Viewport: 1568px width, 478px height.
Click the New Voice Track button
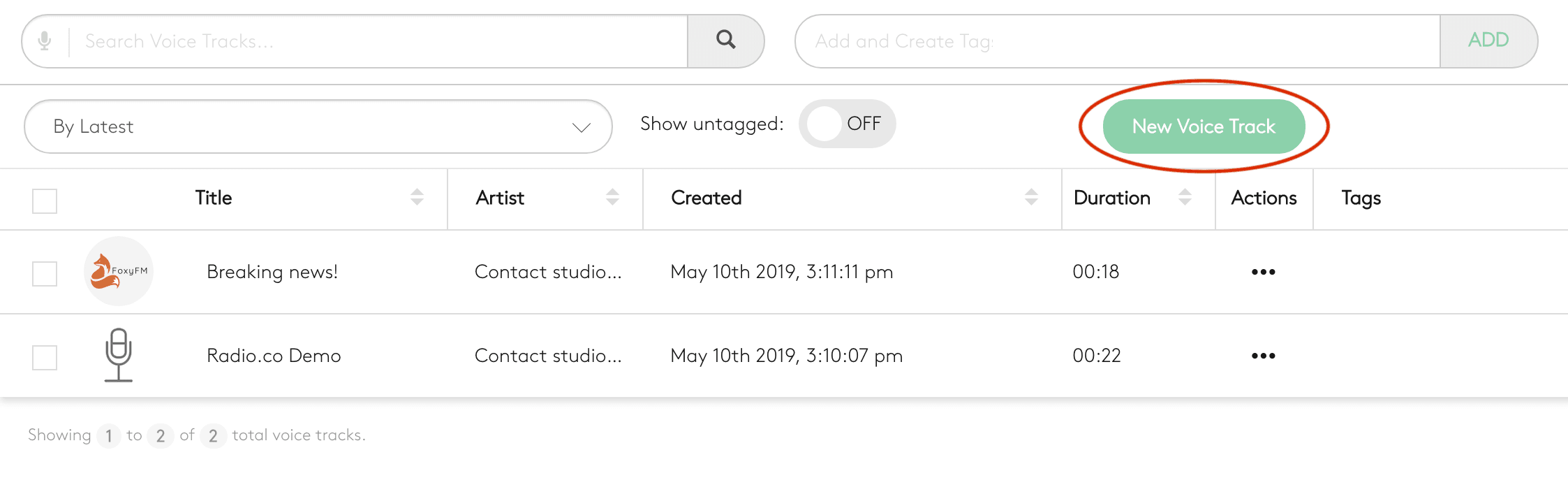(1204, 126)
